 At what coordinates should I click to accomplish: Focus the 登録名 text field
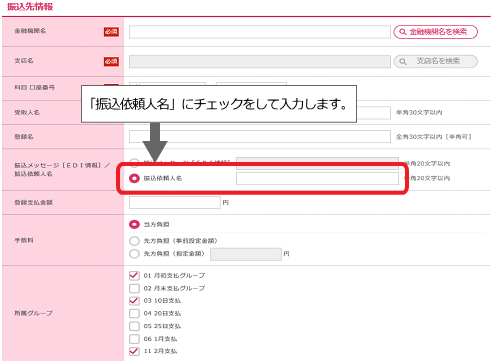click(260, 137)
